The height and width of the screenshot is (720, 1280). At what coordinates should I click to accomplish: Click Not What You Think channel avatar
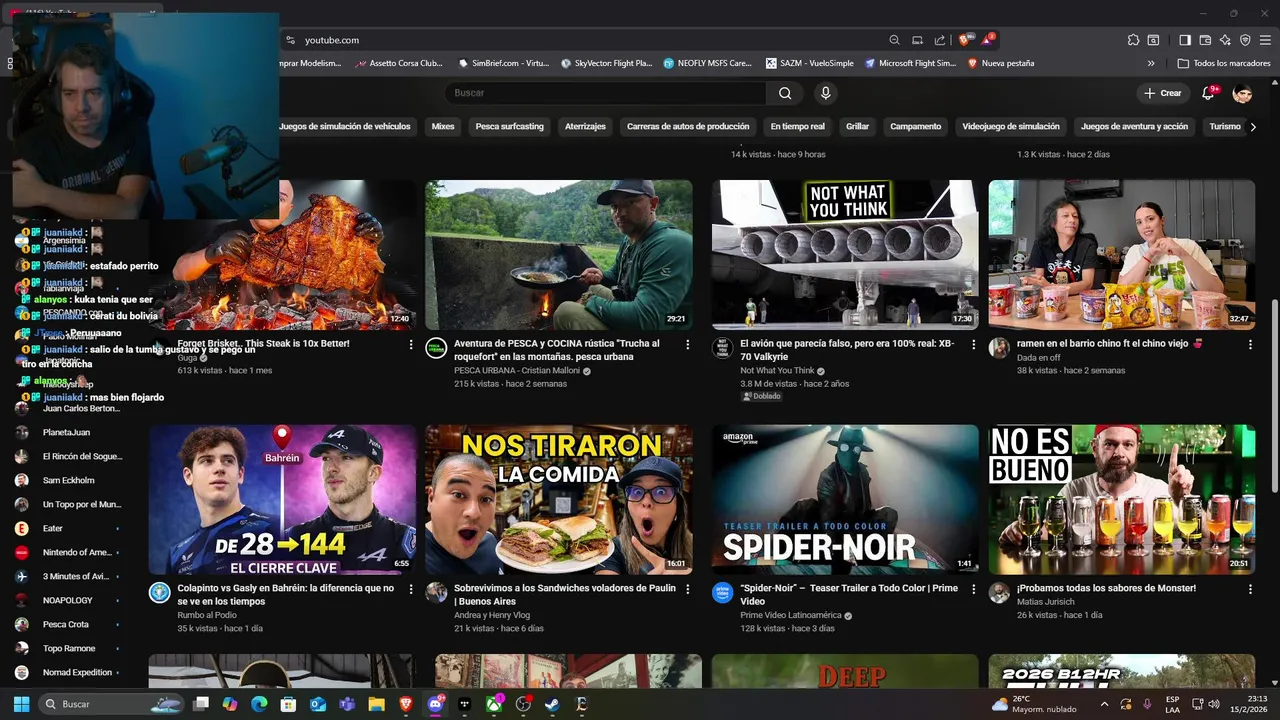point(722,347)
